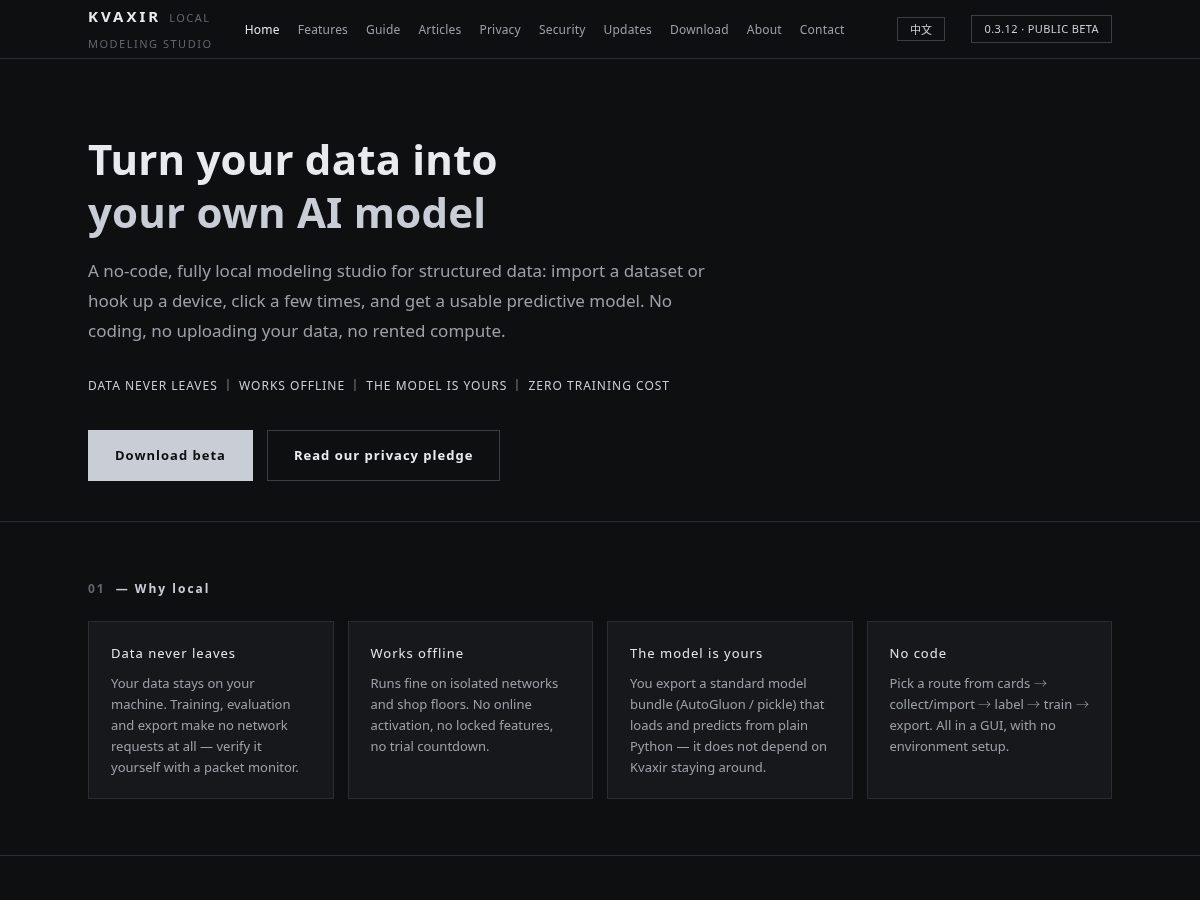Go to the Updates page
The height and width of the screenshot is (900, 1200).
(628, 30)
